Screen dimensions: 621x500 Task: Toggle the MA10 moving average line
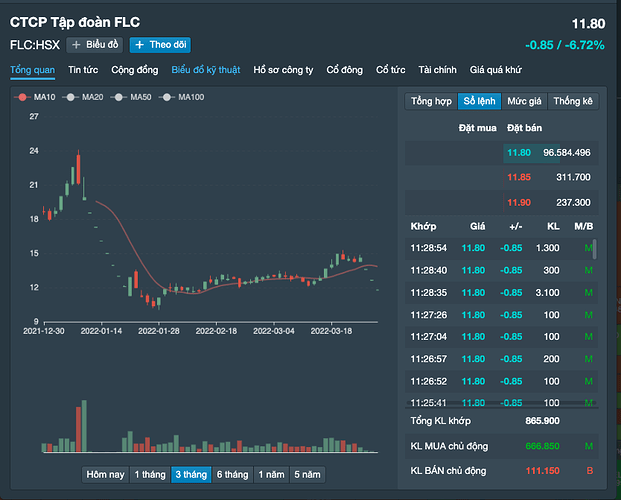37,97
